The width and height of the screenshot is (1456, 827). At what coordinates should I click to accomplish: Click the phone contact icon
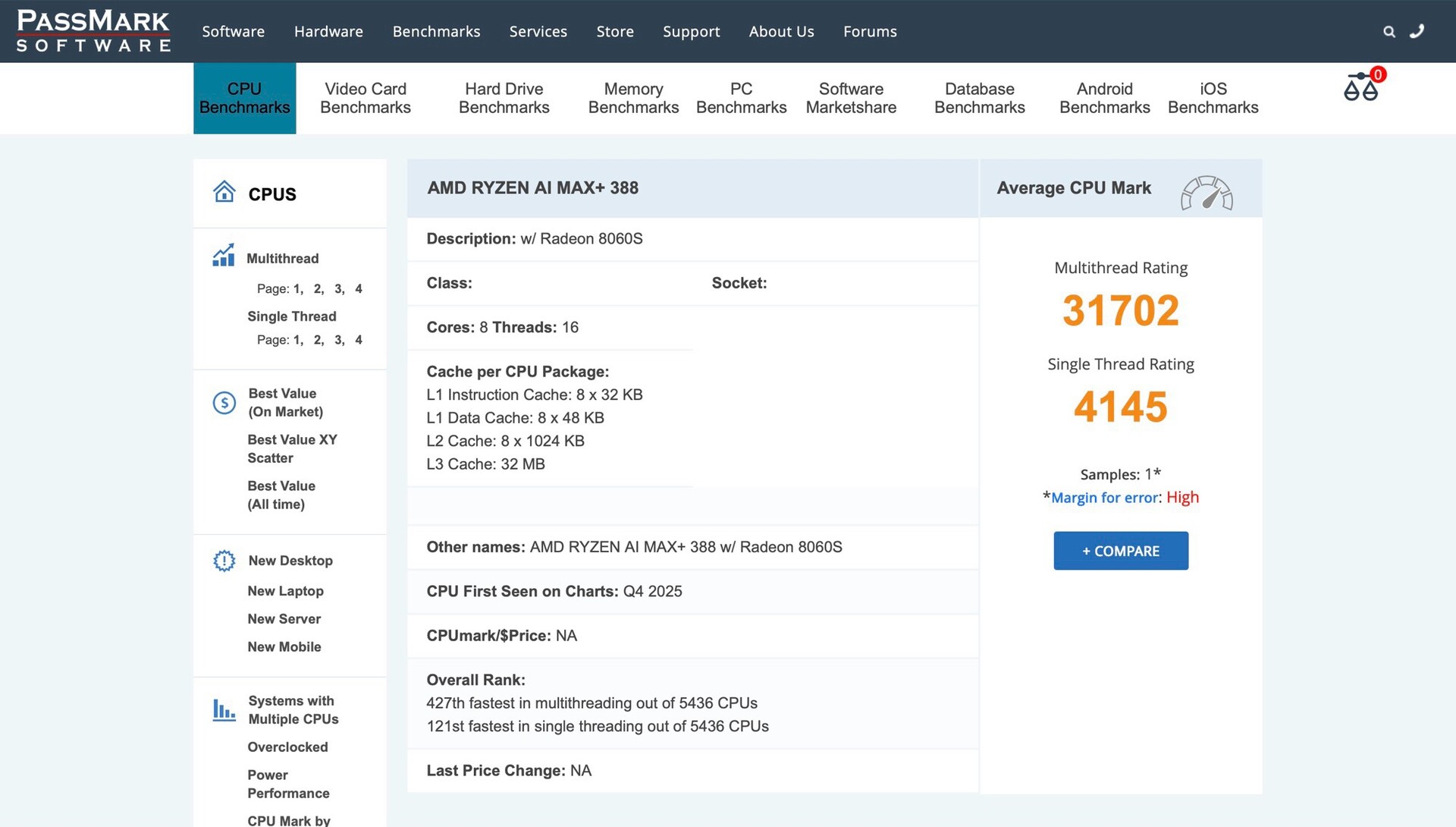[x=1417, y=31]
